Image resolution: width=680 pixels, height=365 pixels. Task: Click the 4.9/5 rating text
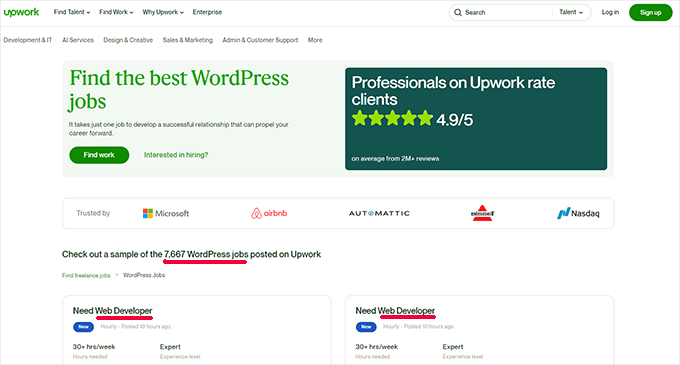click(x=454, y=120)
